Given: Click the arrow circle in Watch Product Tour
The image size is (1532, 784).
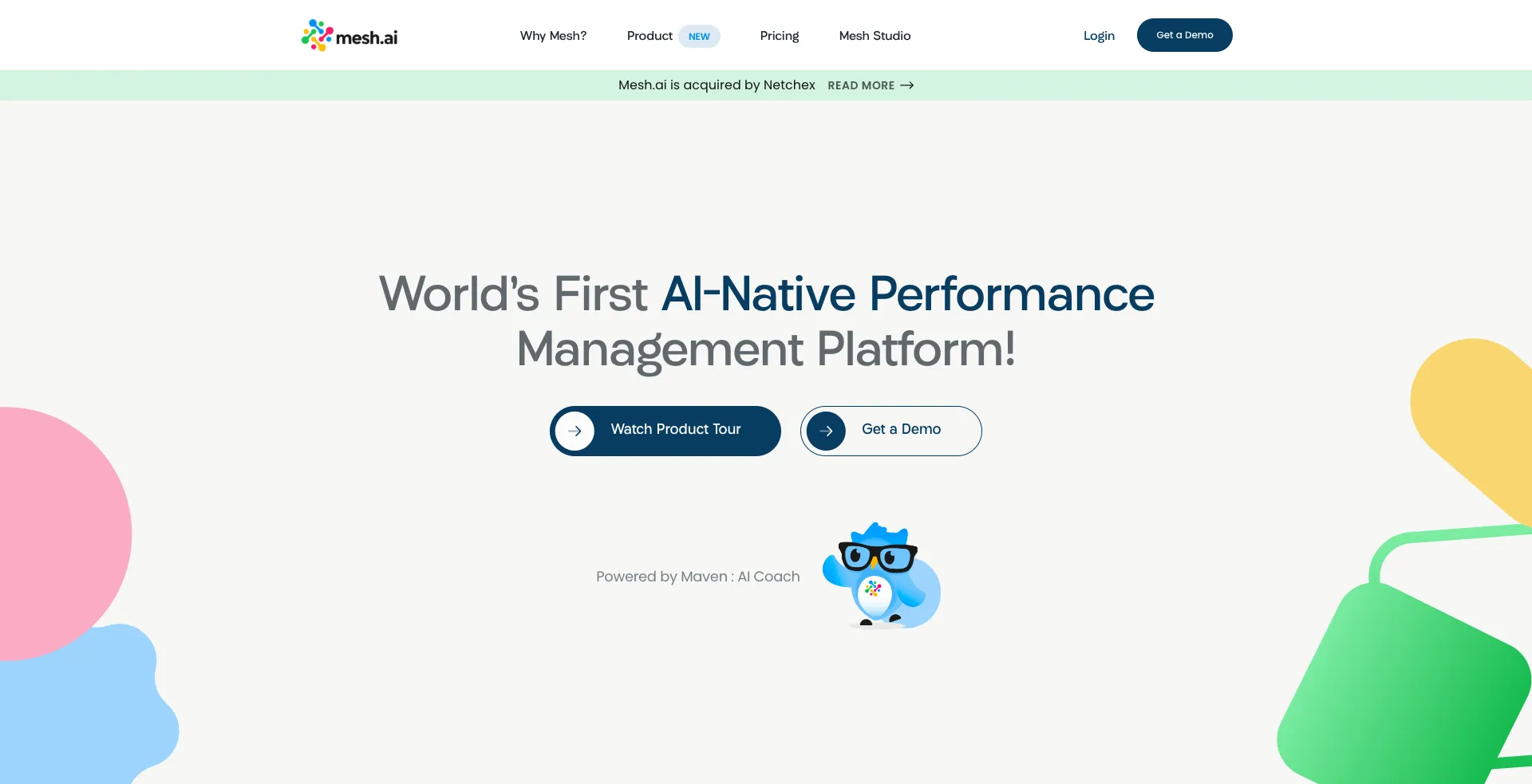Looking at the screenshot, I should [x=574, y=431].
